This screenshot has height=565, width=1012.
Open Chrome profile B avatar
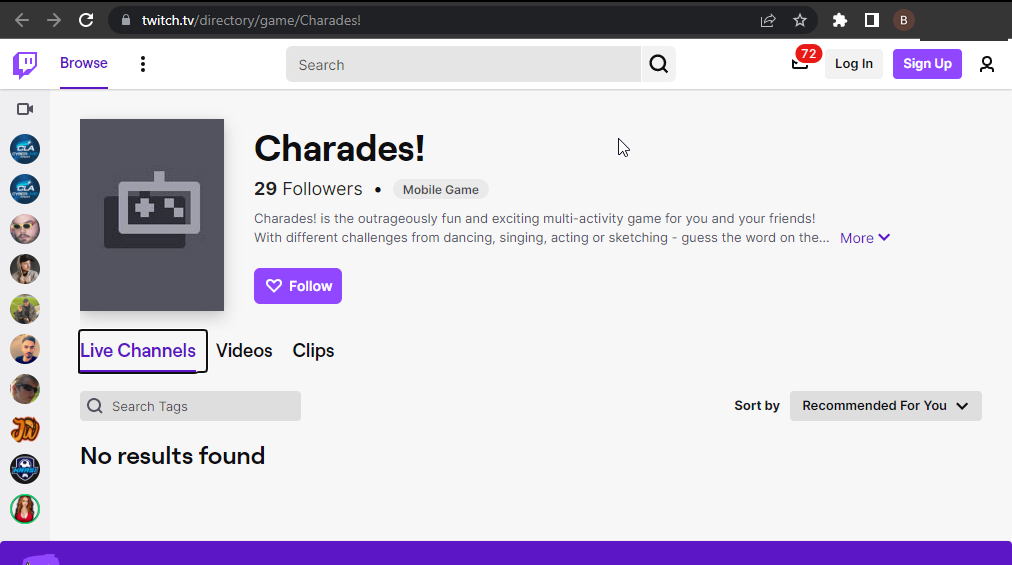pyautogui.click(x=904, y=21)
